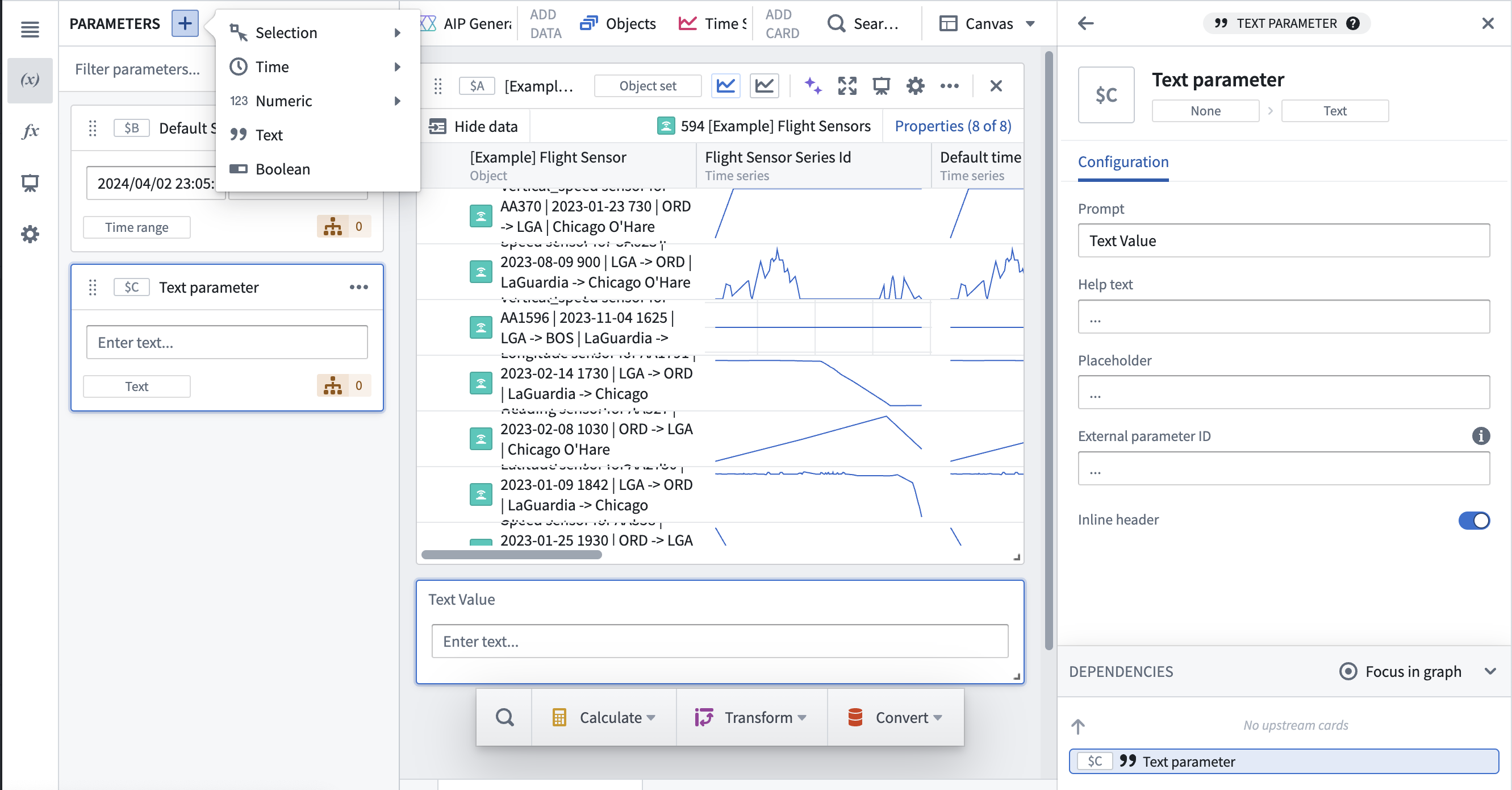The image size is (1512, 790).
Task: Click External parameter ID info icon
Action: (1480, 436)
